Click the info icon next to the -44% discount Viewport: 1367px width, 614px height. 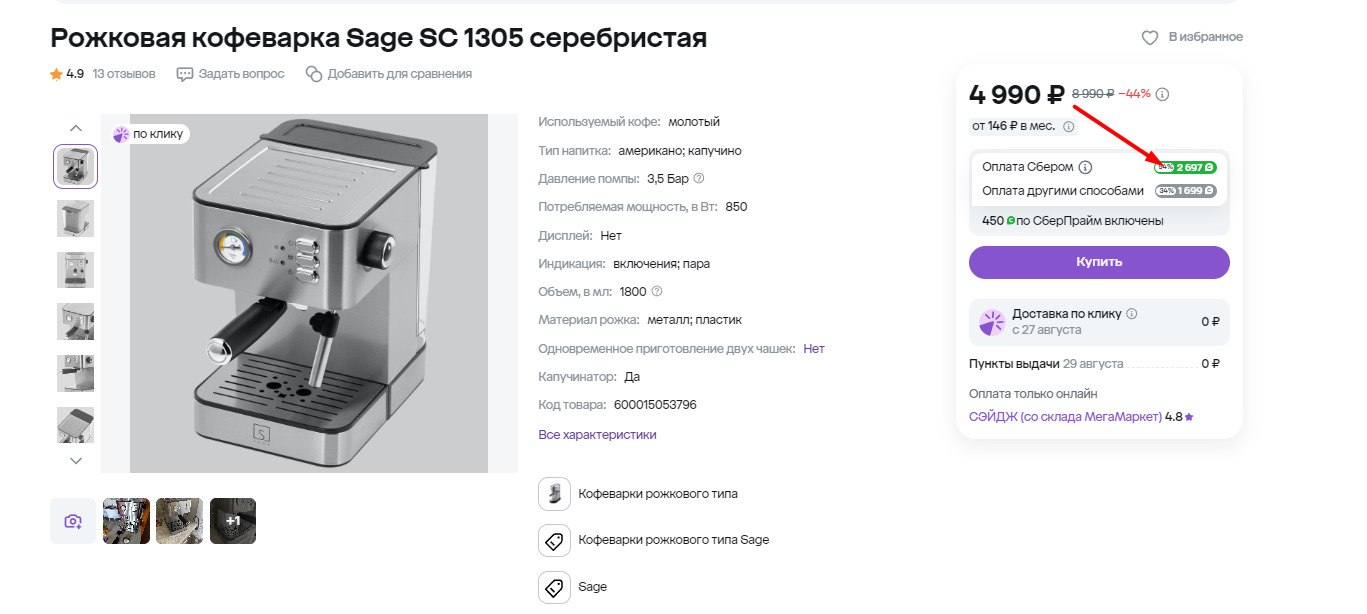[x=1162, y=94]
